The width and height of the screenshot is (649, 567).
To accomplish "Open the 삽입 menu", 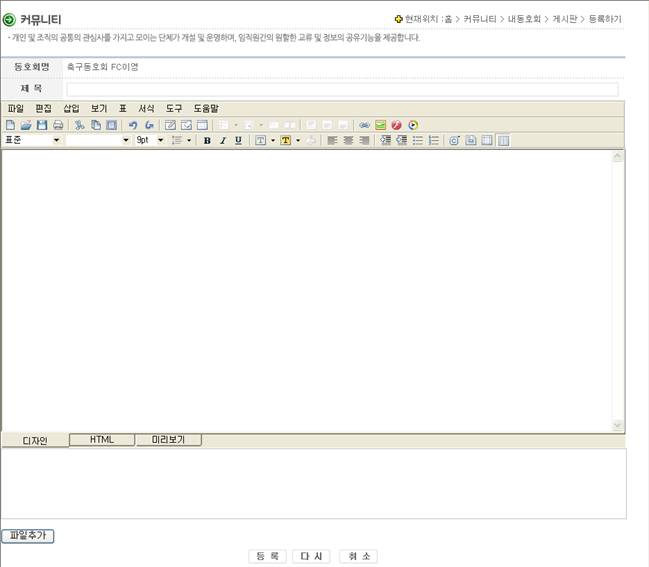I will [x=71, y=108].
